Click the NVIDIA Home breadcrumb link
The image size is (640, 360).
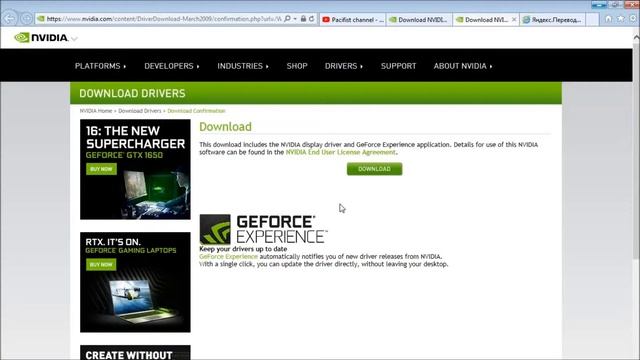[96, 111]
